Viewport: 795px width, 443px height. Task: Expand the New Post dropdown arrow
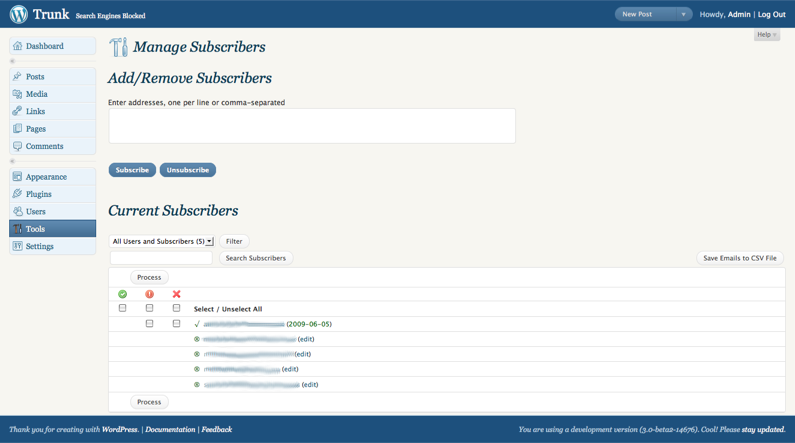click(683, 14)
